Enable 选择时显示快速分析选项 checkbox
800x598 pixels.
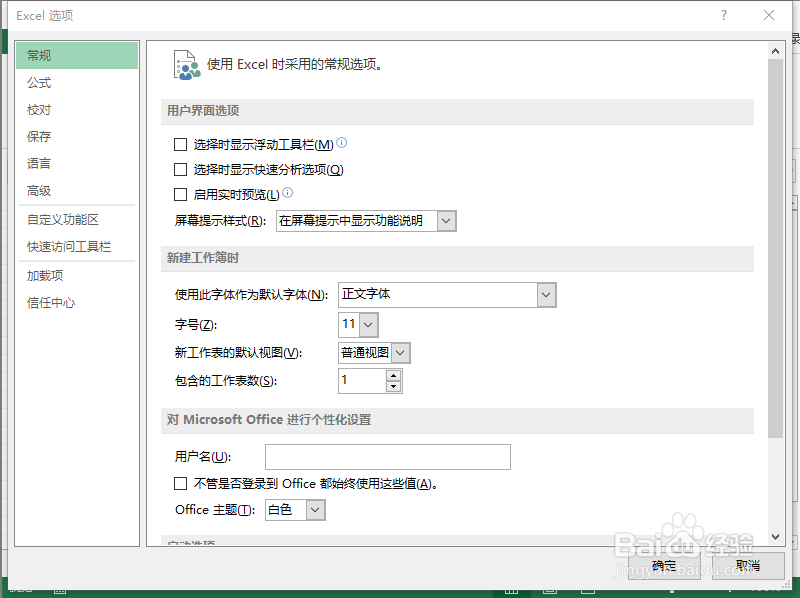181,169
